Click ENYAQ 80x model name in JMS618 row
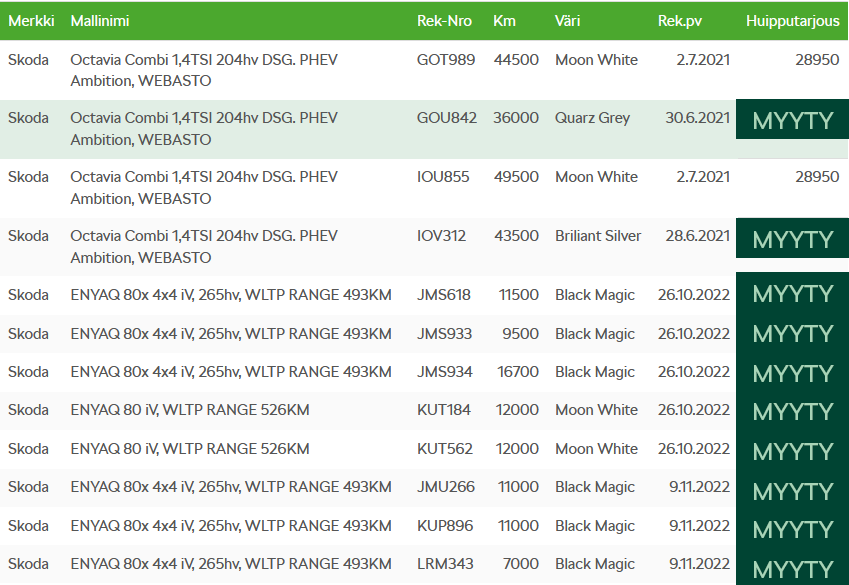Screen dimensions: 849x585 pyautogui.click(x=231, y=295)
